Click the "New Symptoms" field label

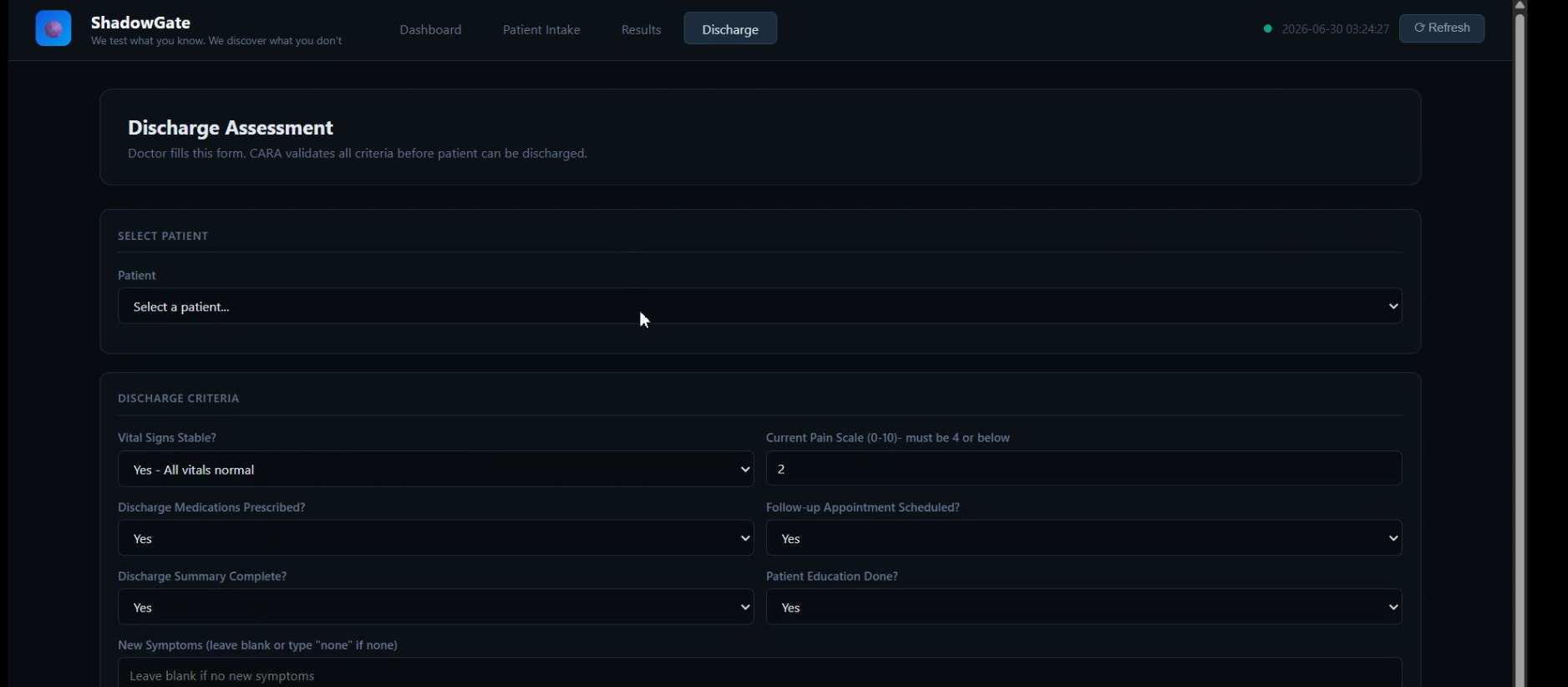257,644
